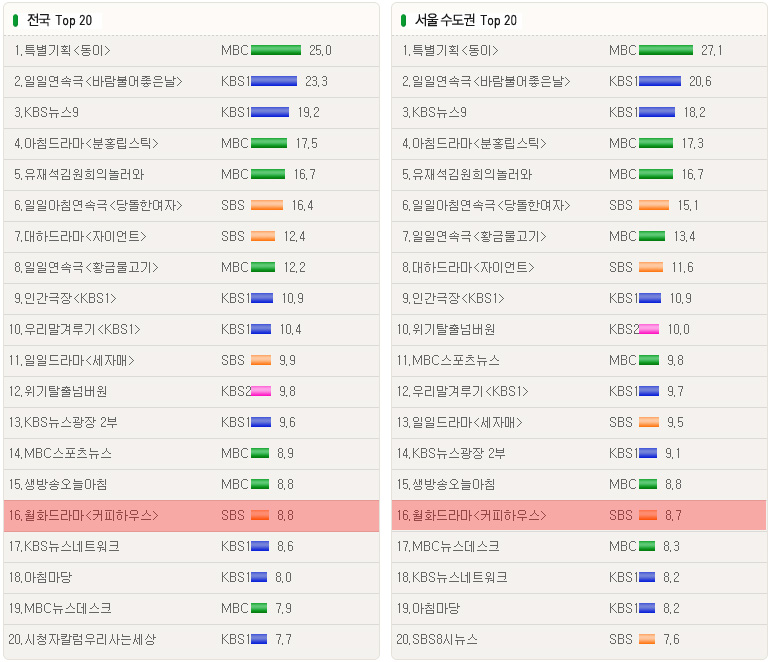Click the rating value 9.1
This screenshot has width=774, height=662.
673,454
